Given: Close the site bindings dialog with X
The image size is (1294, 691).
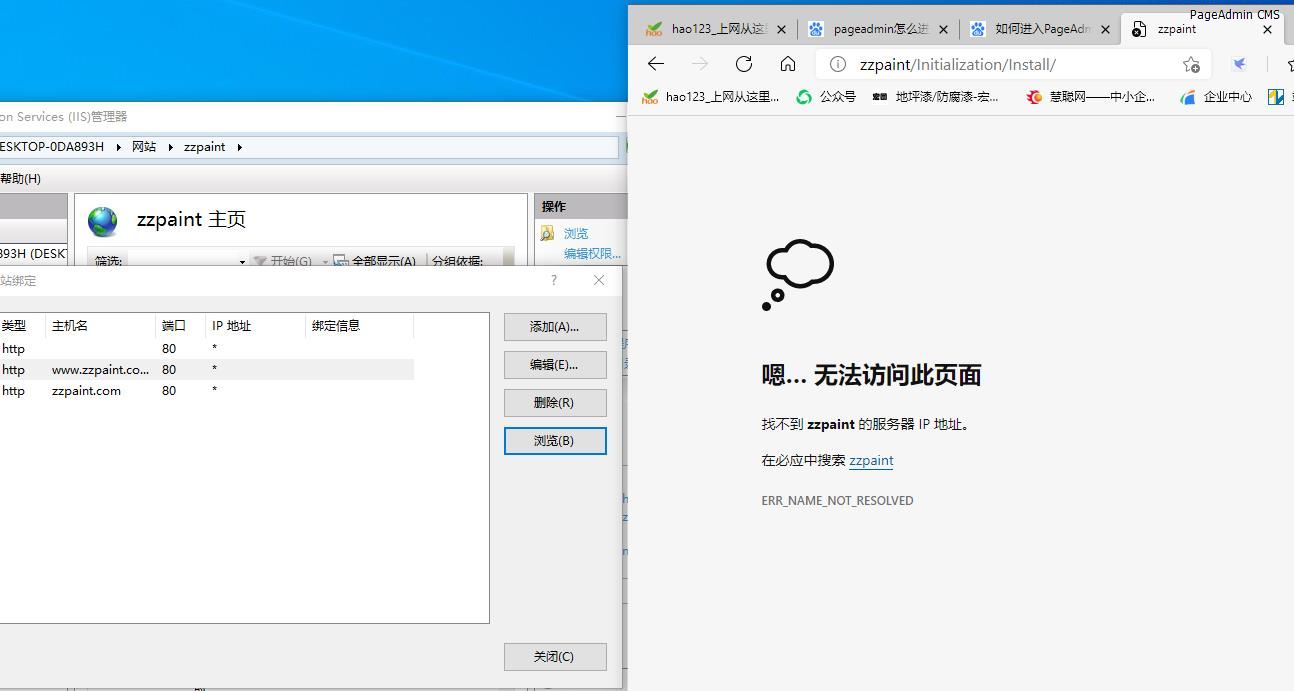Looking at the screenshot, I should 599,280.
